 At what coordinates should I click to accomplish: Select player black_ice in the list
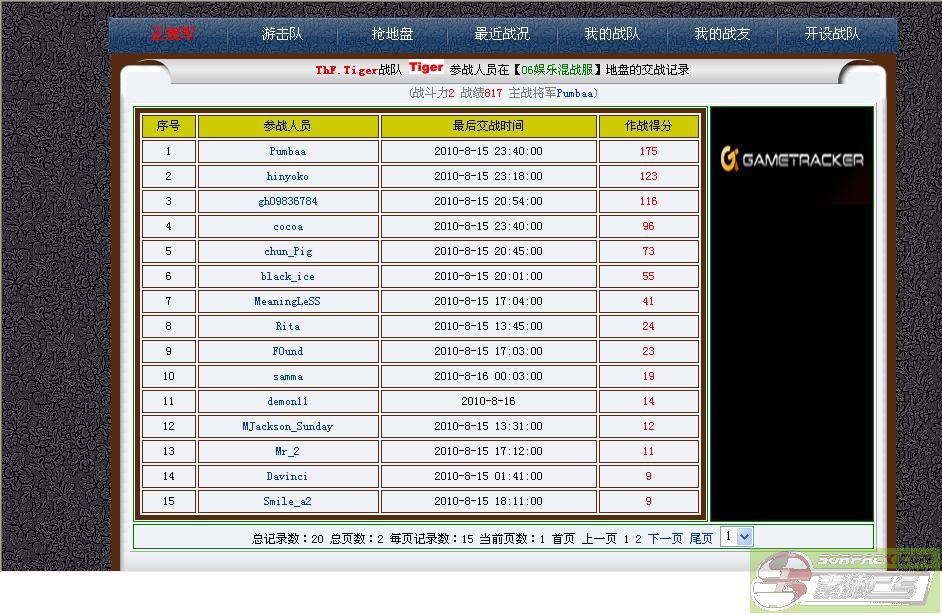tap(288, 277)
